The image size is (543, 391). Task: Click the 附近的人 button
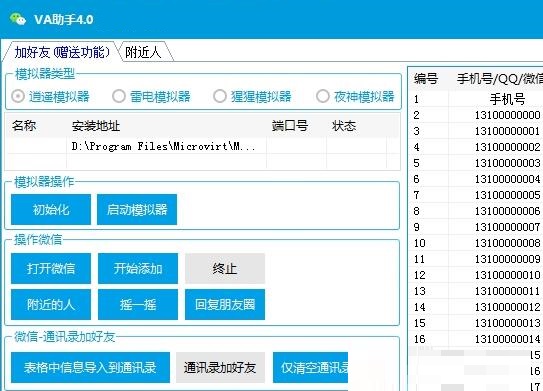pyautogui.click(x=51, y=304)
